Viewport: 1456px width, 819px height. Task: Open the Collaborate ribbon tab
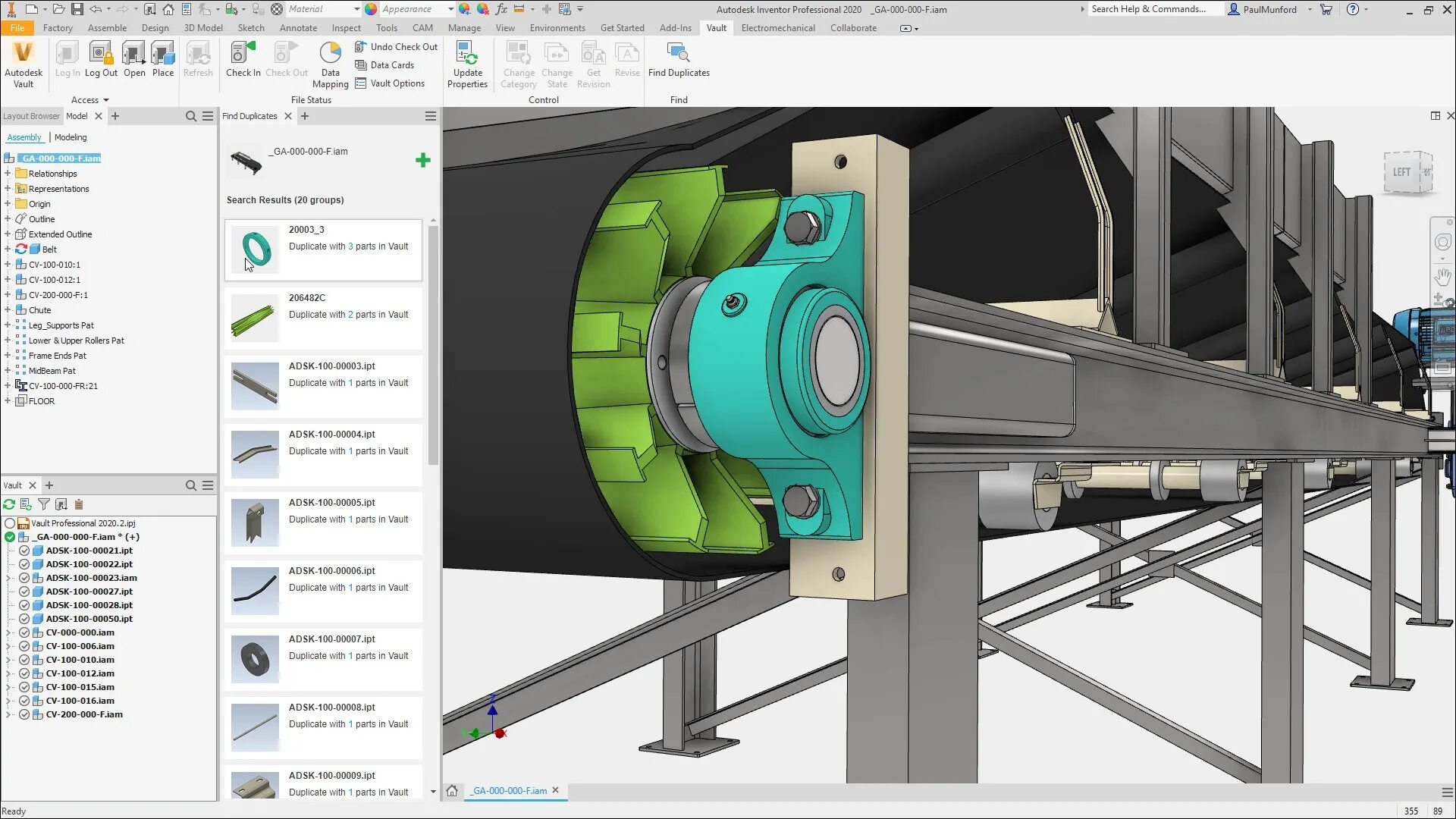point(853,28)
